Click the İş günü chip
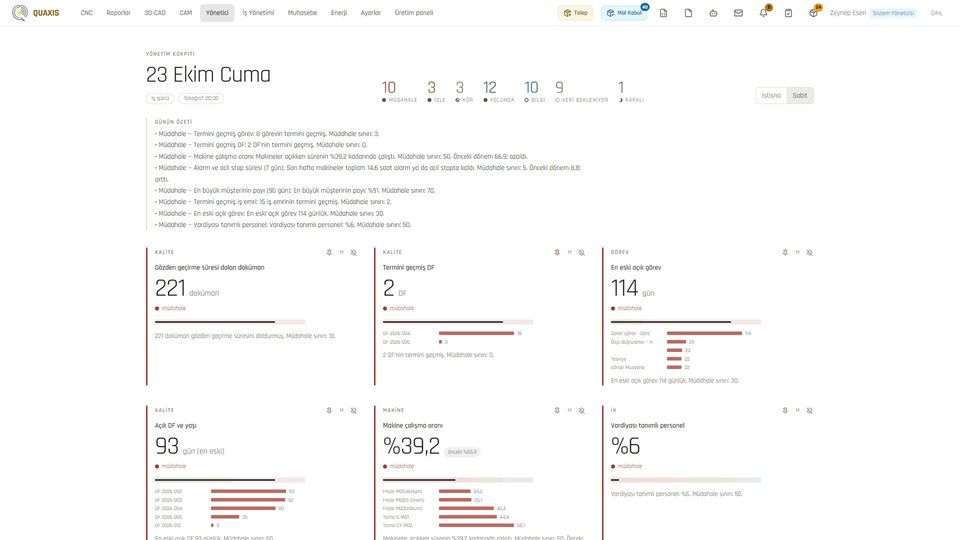This screenshot has height=540, width=960. coord(160,98)
